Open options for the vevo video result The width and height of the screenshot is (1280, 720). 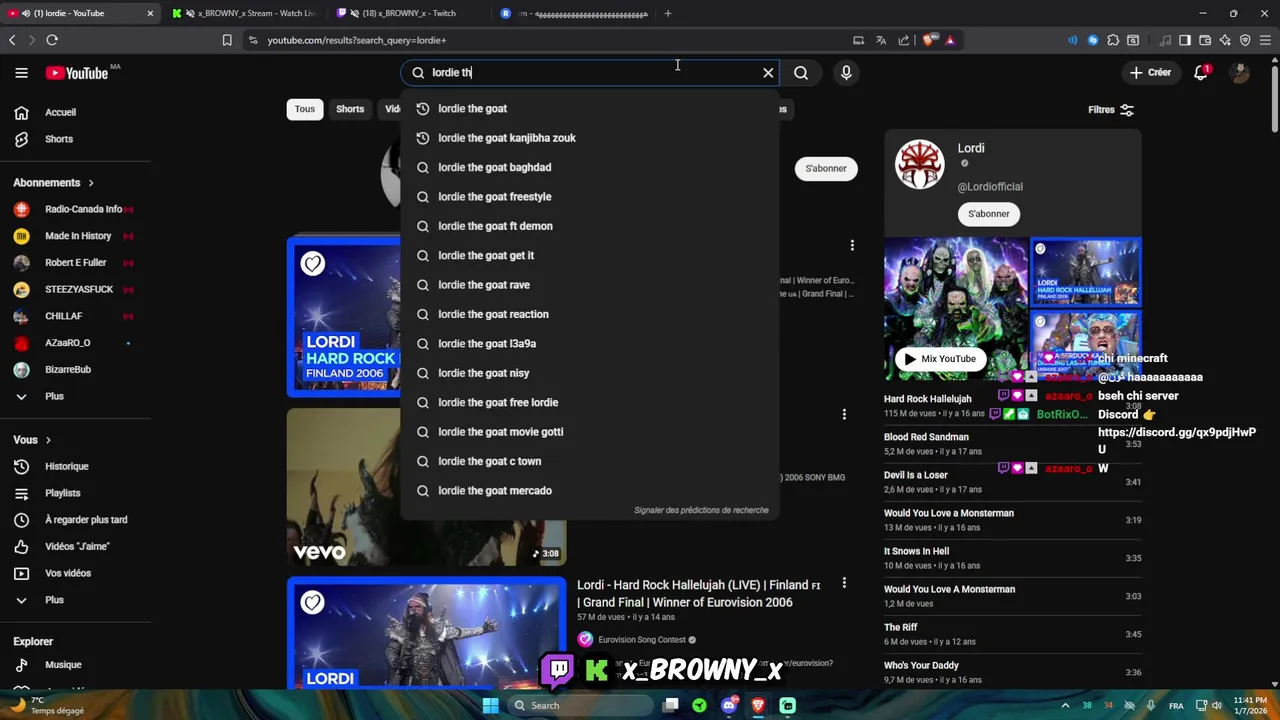(x=844, y=414)
